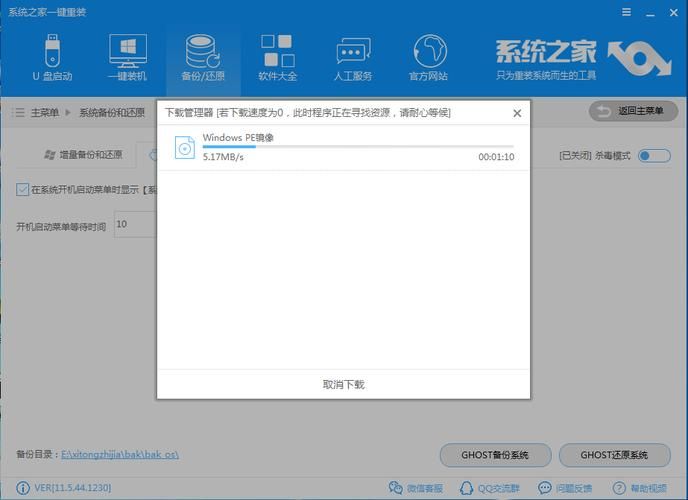This screenshot has width=688, height=500.
Task: Click GHOST备份系统 button
Action: click(495, 455)
